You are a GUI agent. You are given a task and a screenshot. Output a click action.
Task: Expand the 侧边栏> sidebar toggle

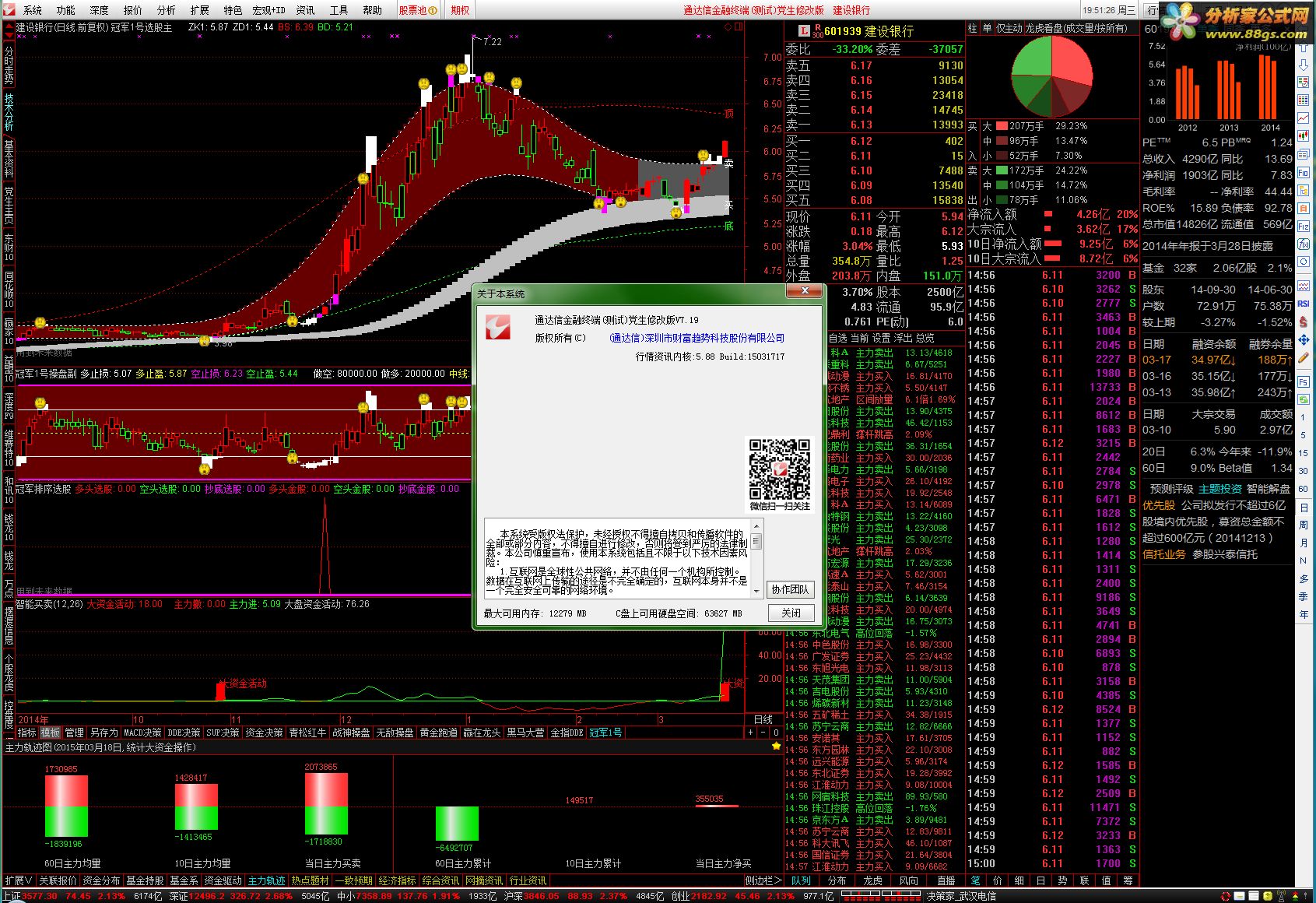(763, 880)
